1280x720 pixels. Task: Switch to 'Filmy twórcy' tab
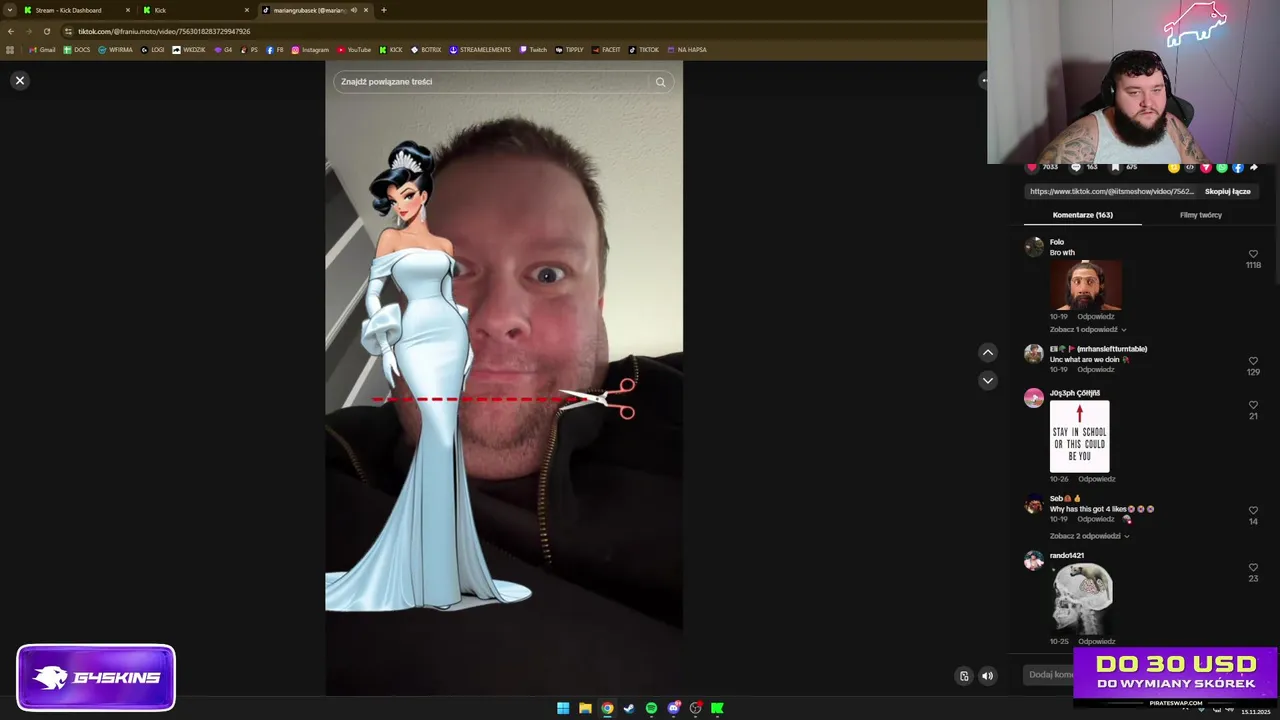coord(1200,215)
